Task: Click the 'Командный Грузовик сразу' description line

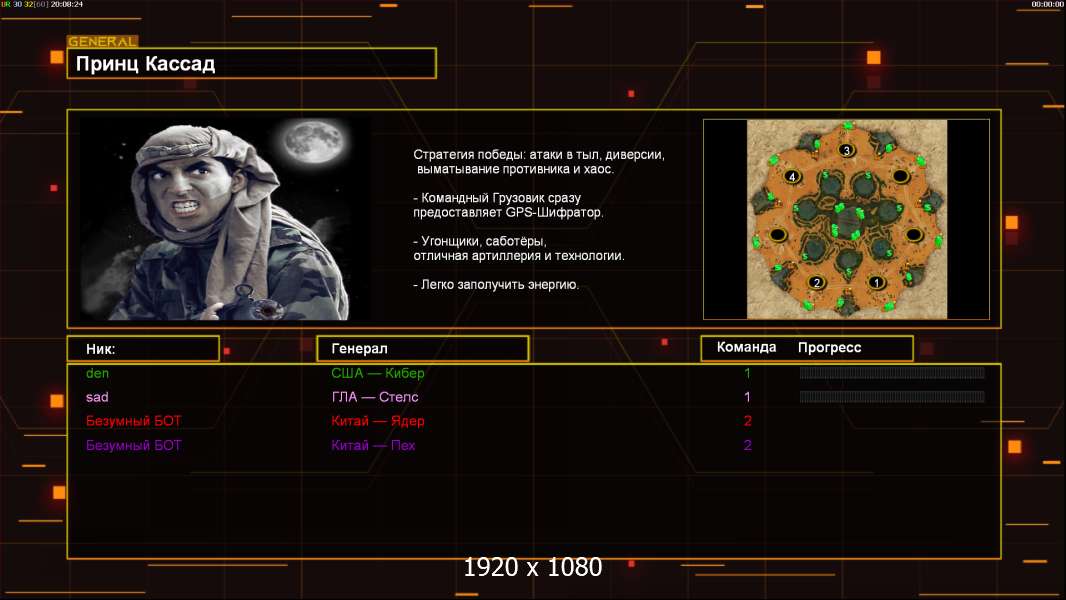Action: (x=497, y=198)
